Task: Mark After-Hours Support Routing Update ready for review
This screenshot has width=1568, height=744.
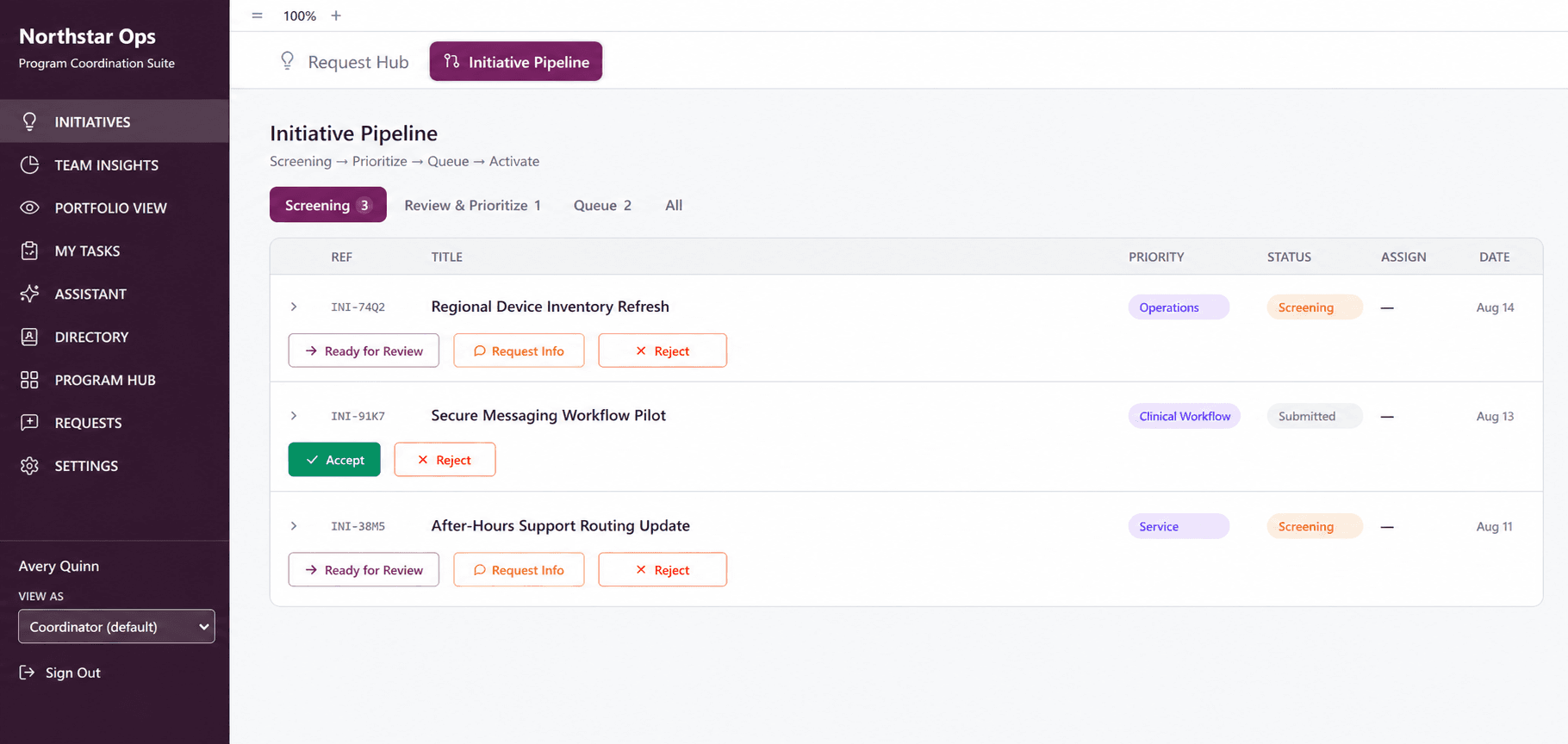Action: [x=364, y=570]
